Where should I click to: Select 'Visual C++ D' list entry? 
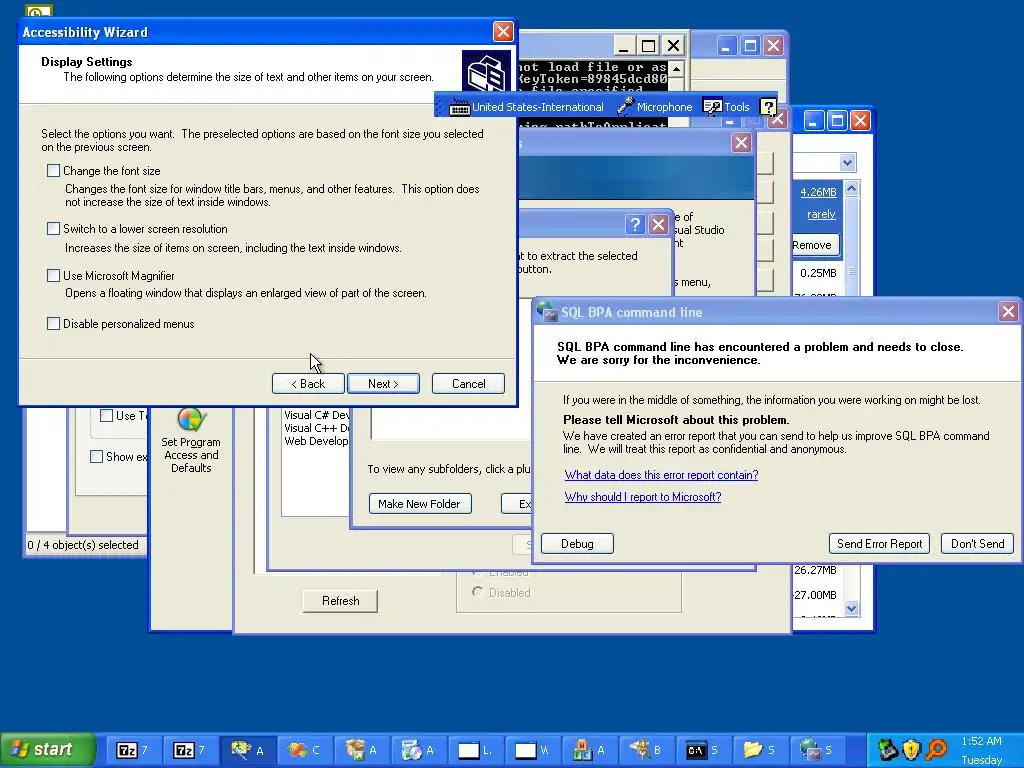coord(317,428)
